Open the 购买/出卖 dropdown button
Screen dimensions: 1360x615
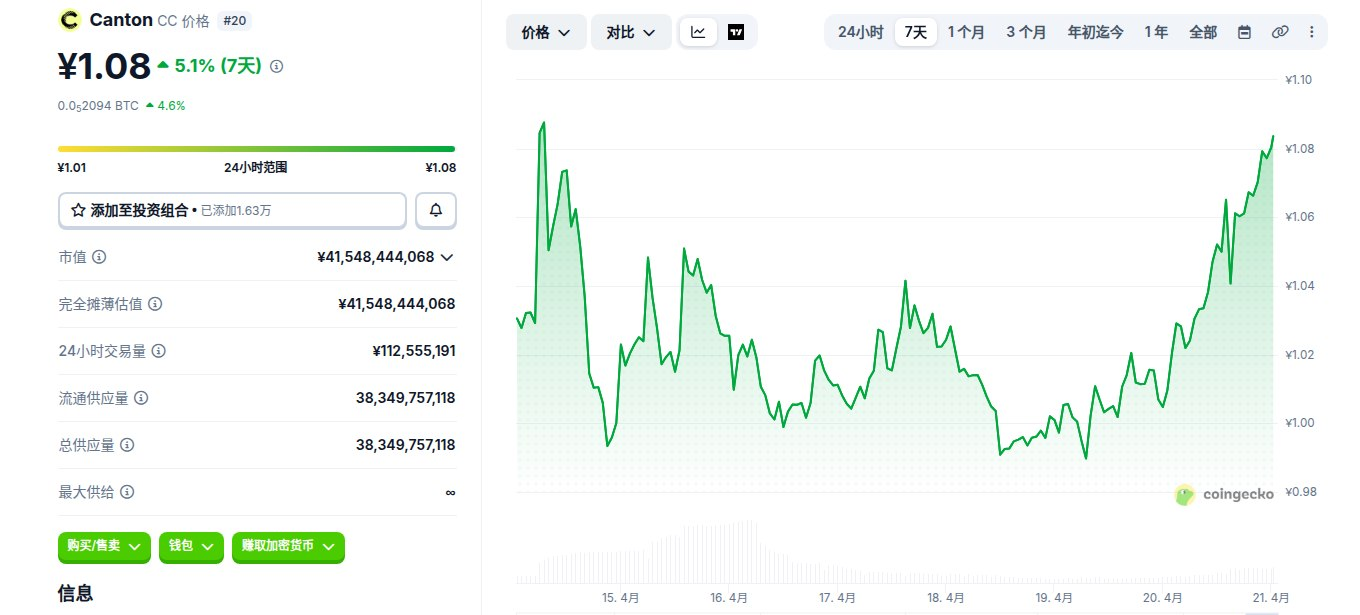pos(104,546)
